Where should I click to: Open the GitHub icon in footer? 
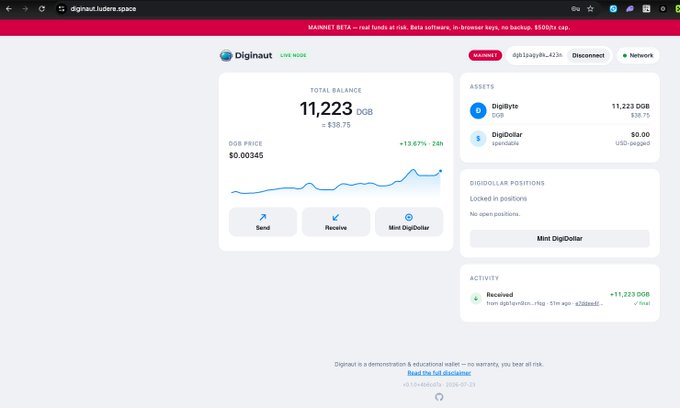(439, 397)
